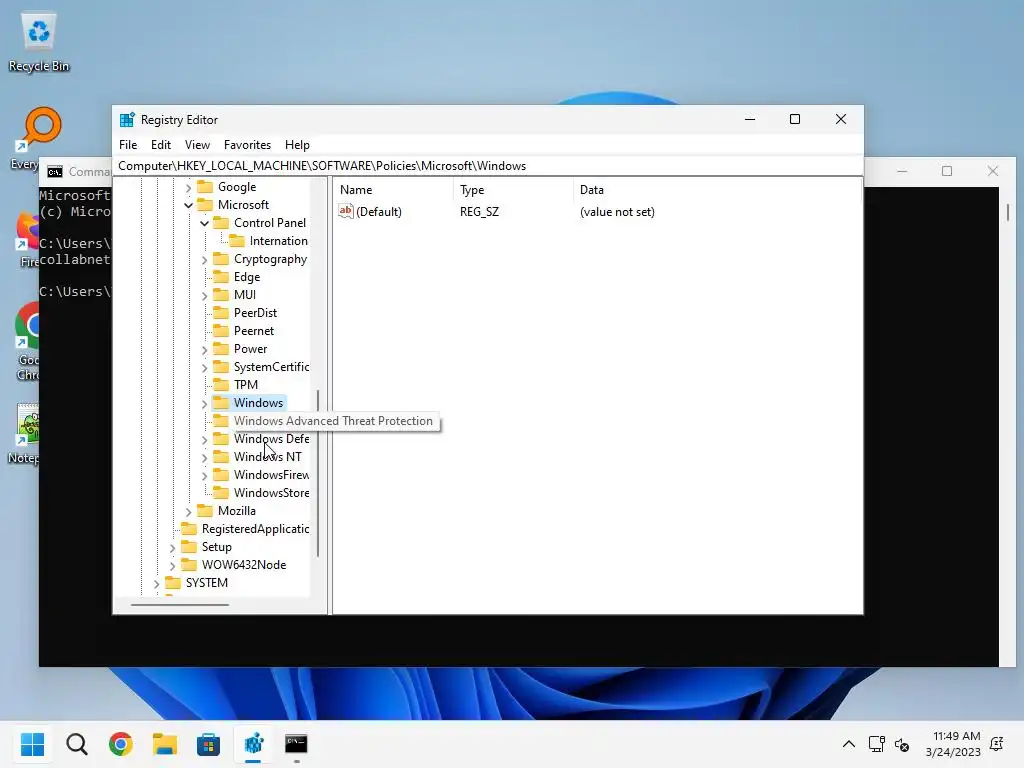
Task: Open the Help menu in Registry Editor
Action: pos(297,145)
